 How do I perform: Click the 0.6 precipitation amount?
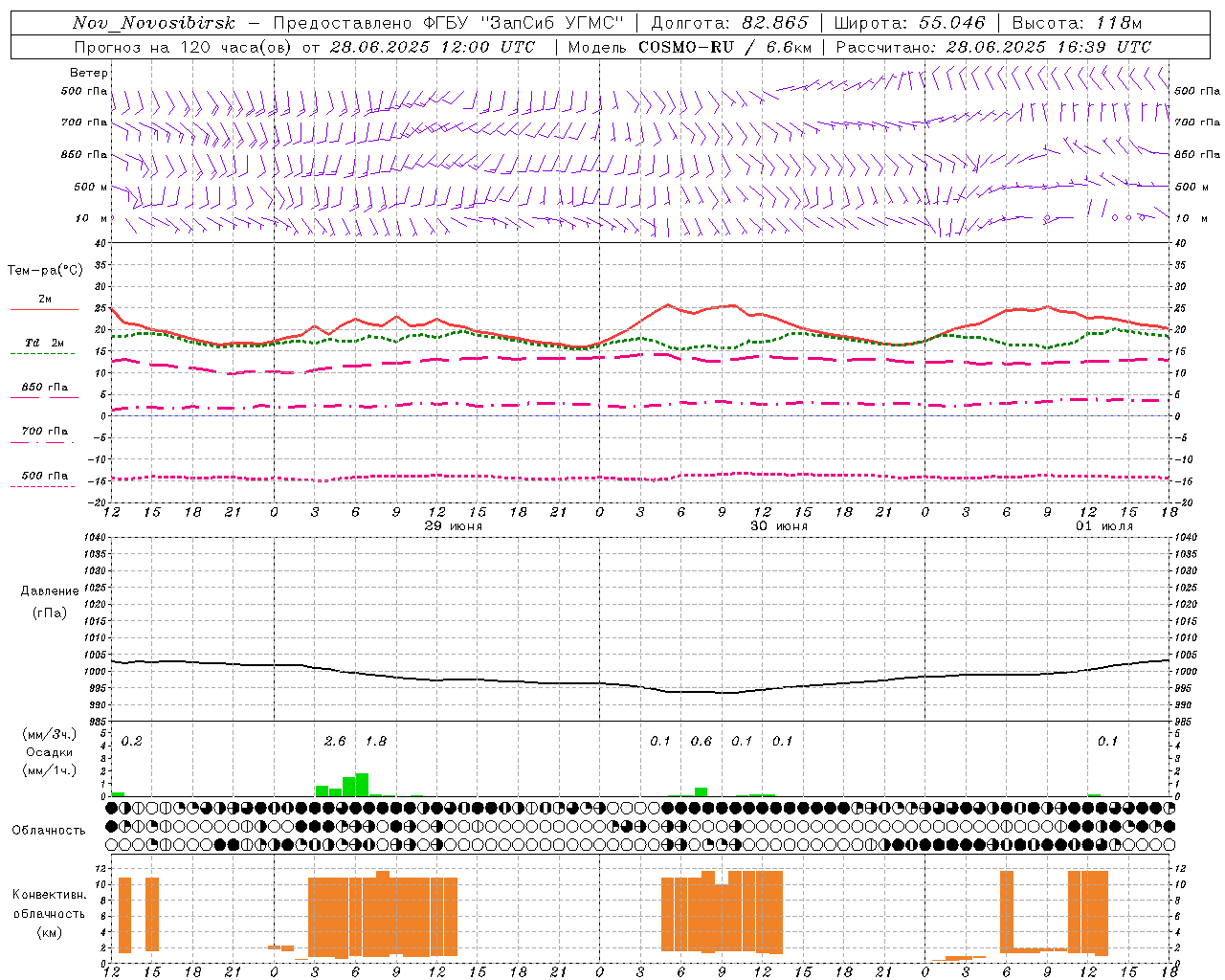[x=702, y=741]
